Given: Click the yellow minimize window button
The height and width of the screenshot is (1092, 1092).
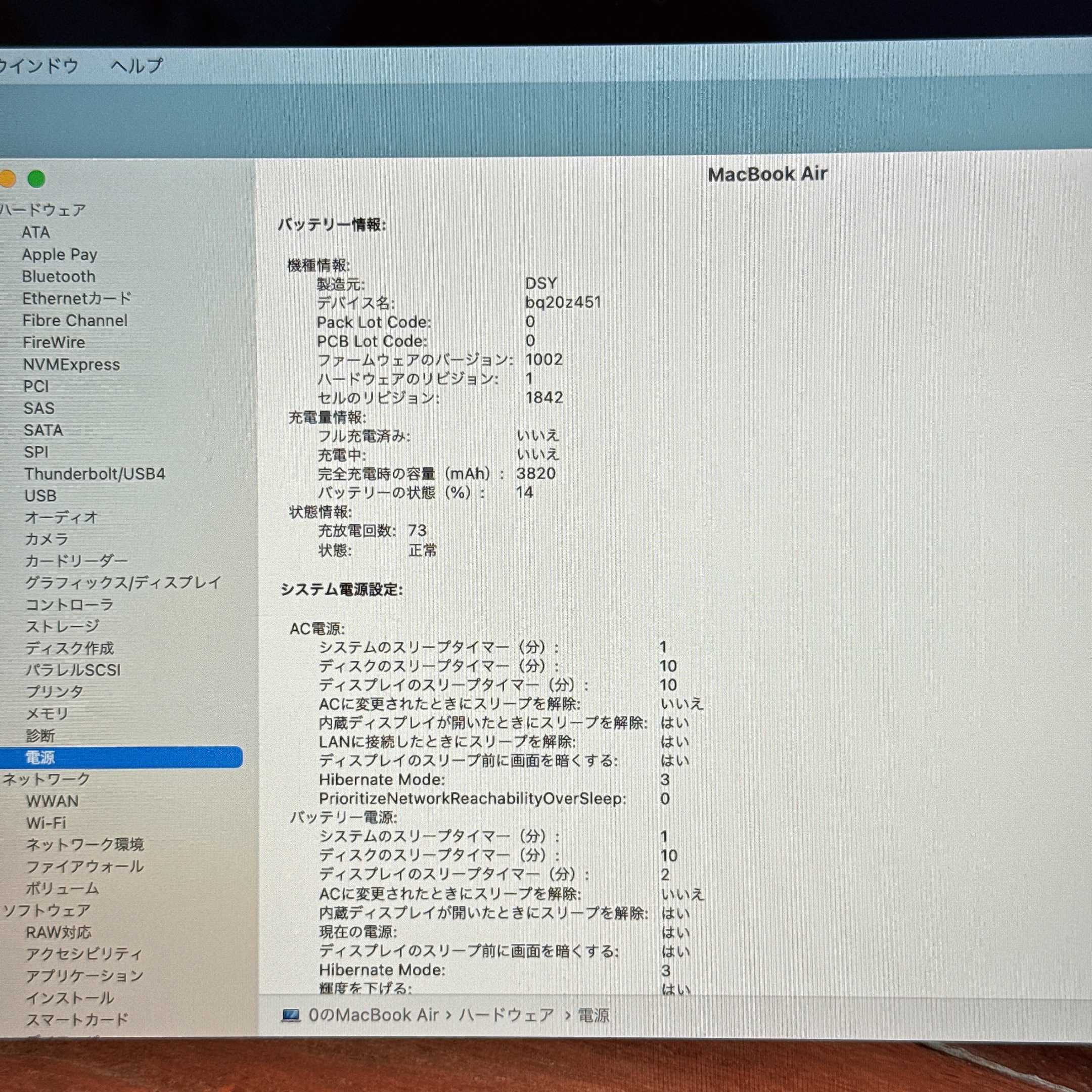Looking at the screenshot, I should pyautogui.click(x=7, y=179).
